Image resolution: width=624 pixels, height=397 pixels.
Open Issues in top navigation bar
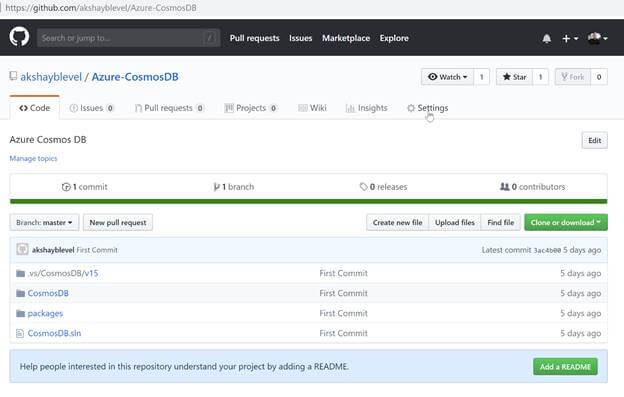pyautogui.click(x=300, y=38)
